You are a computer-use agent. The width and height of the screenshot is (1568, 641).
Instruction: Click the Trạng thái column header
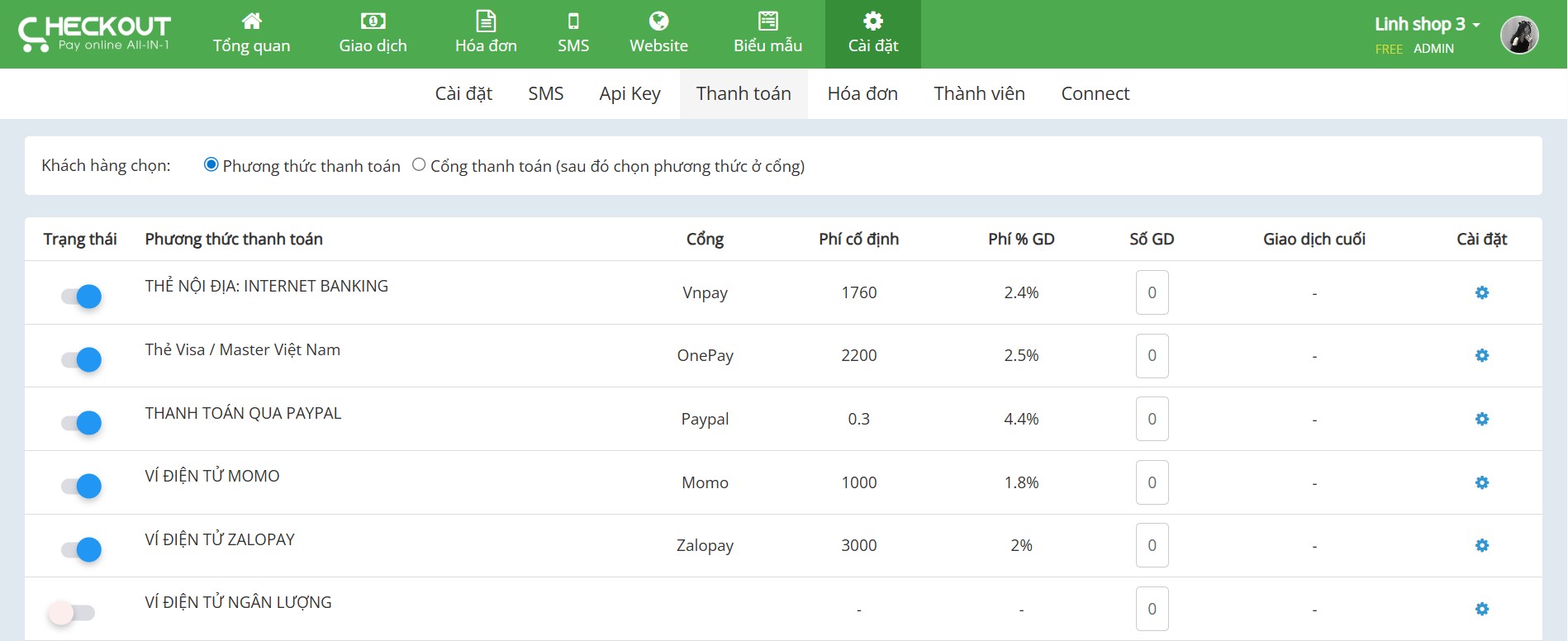click(80, 239)
